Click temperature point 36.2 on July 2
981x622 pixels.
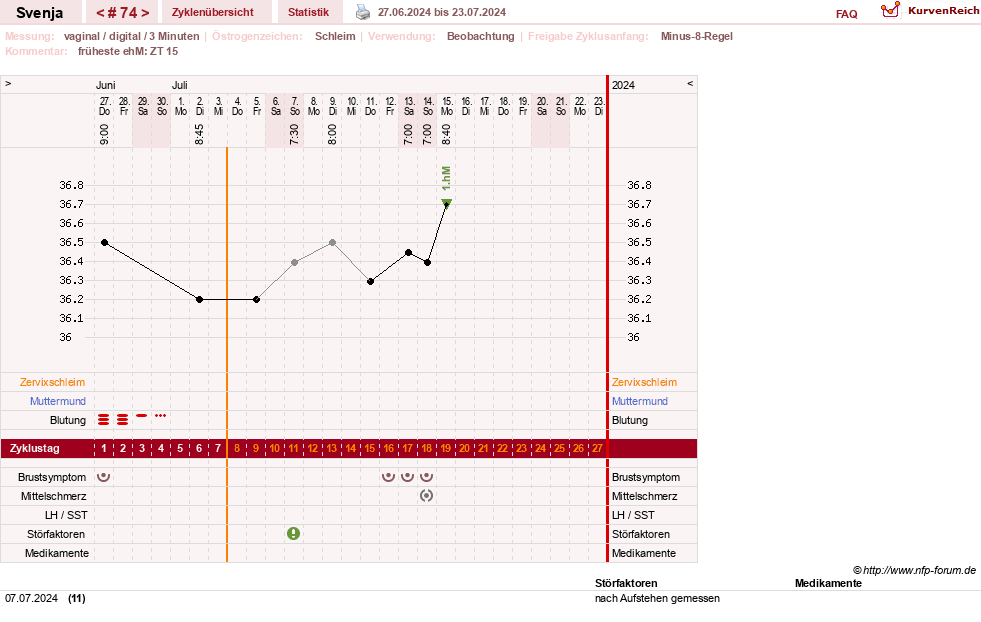coord(200,300)
